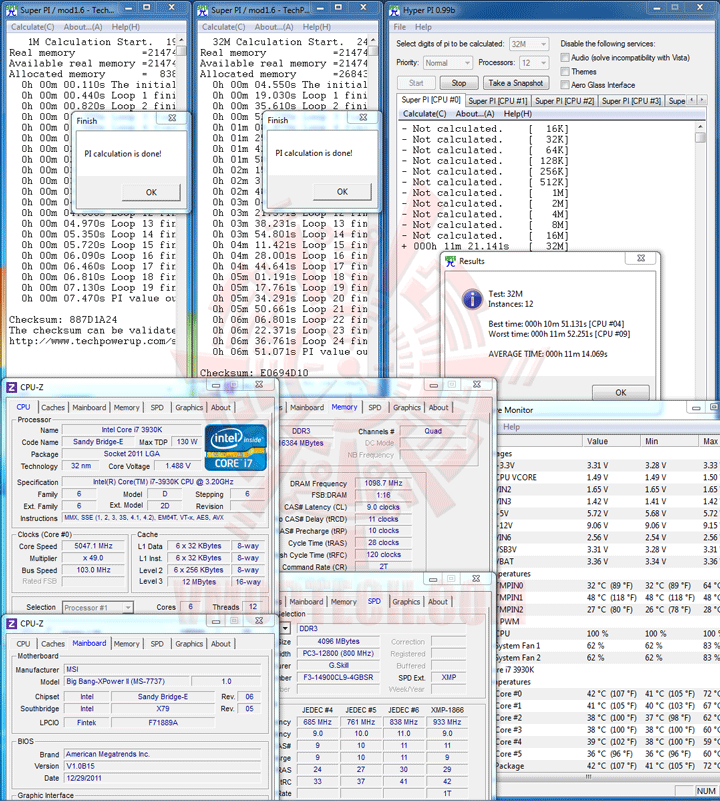Click OK in Hyper PI Results dialog
The height and width of the screenshot is (801, 720).
pos(620,392)
